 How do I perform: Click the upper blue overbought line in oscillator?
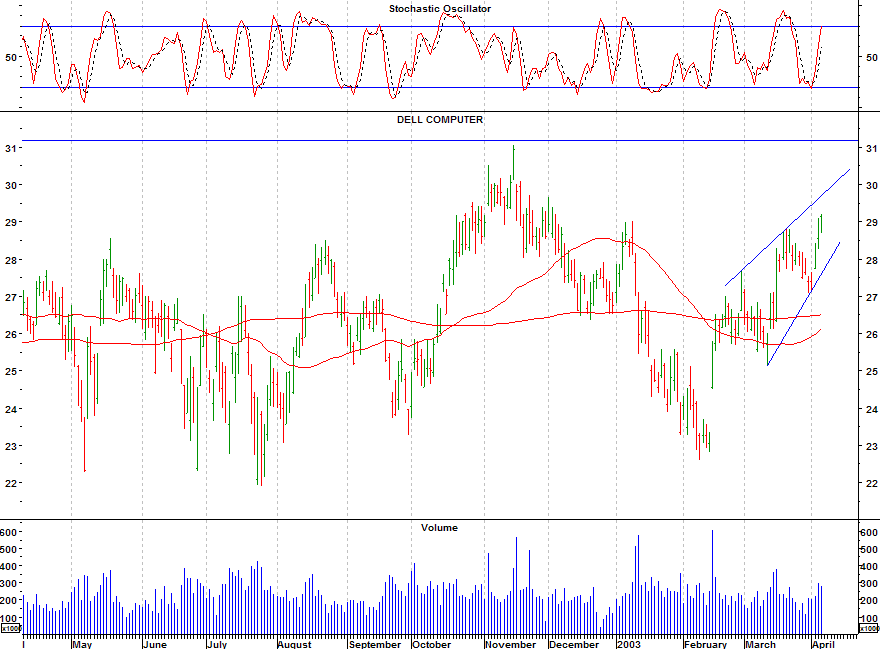pos(440,26)
